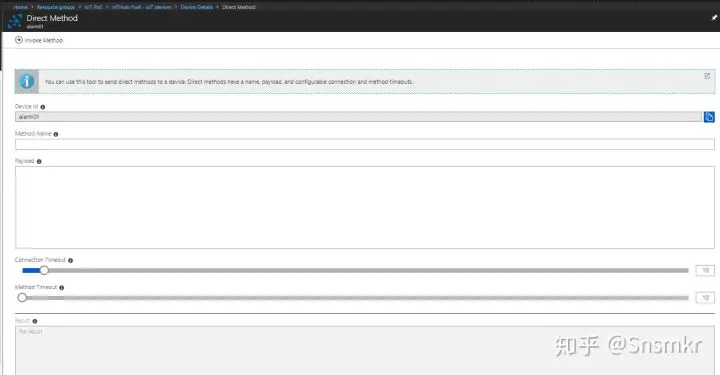Click the Method Timeout value box
Image resolution: width=720 pixels, height=375 pixels.
705,298
